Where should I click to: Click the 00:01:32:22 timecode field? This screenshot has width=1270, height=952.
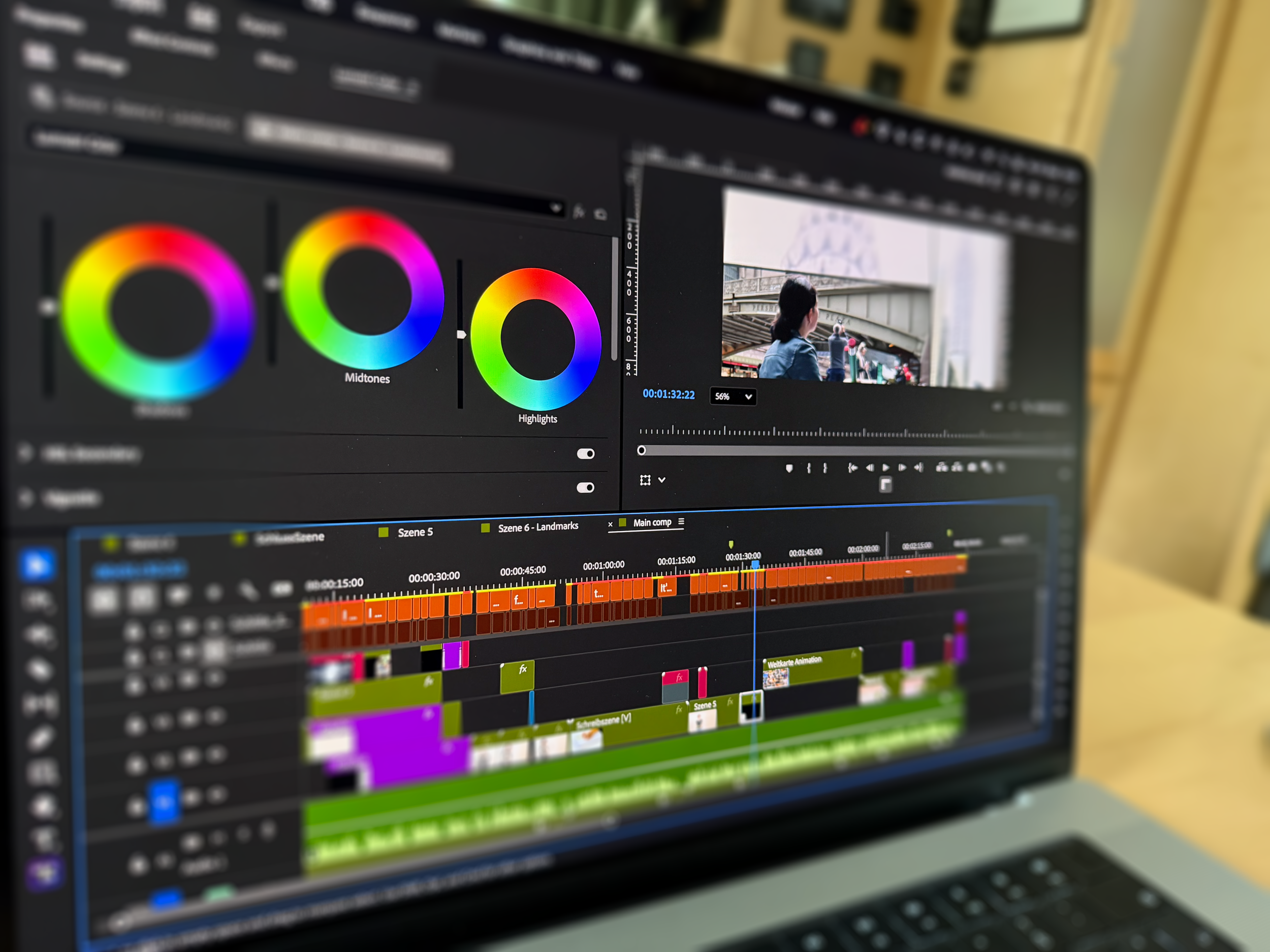click(x=669, y=394)
